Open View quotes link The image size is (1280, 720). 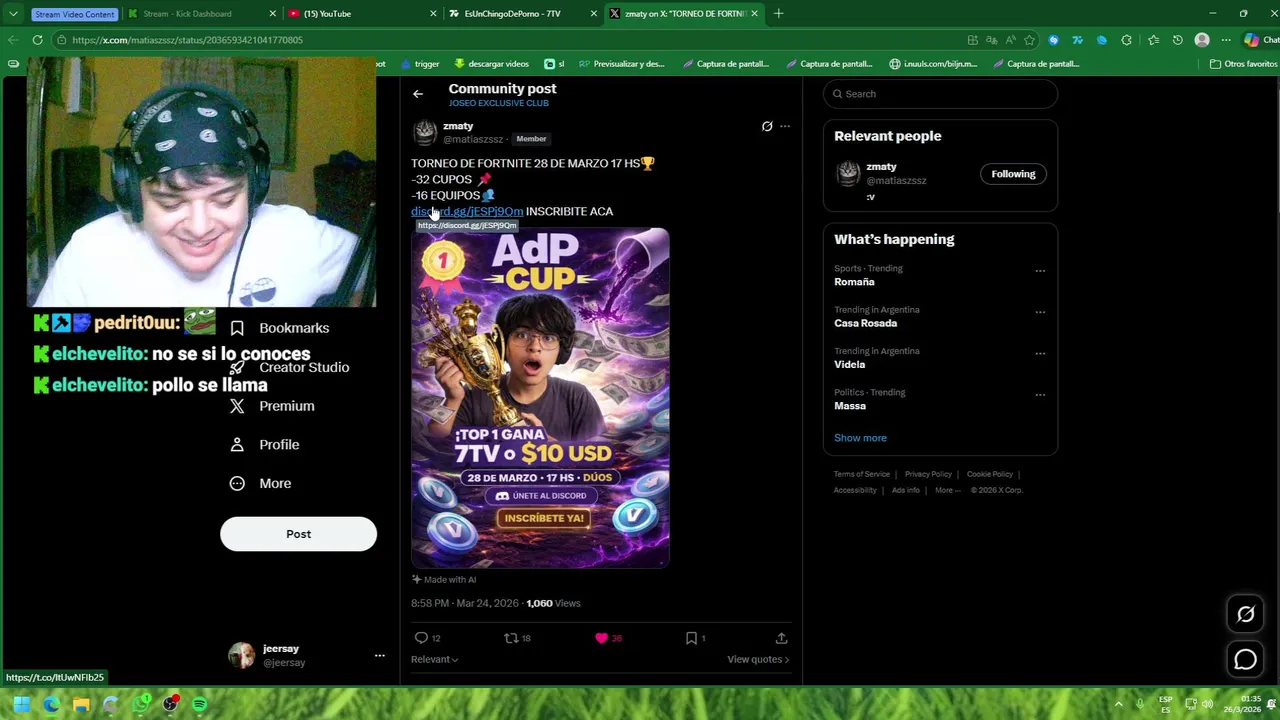(x=757, y=659)
